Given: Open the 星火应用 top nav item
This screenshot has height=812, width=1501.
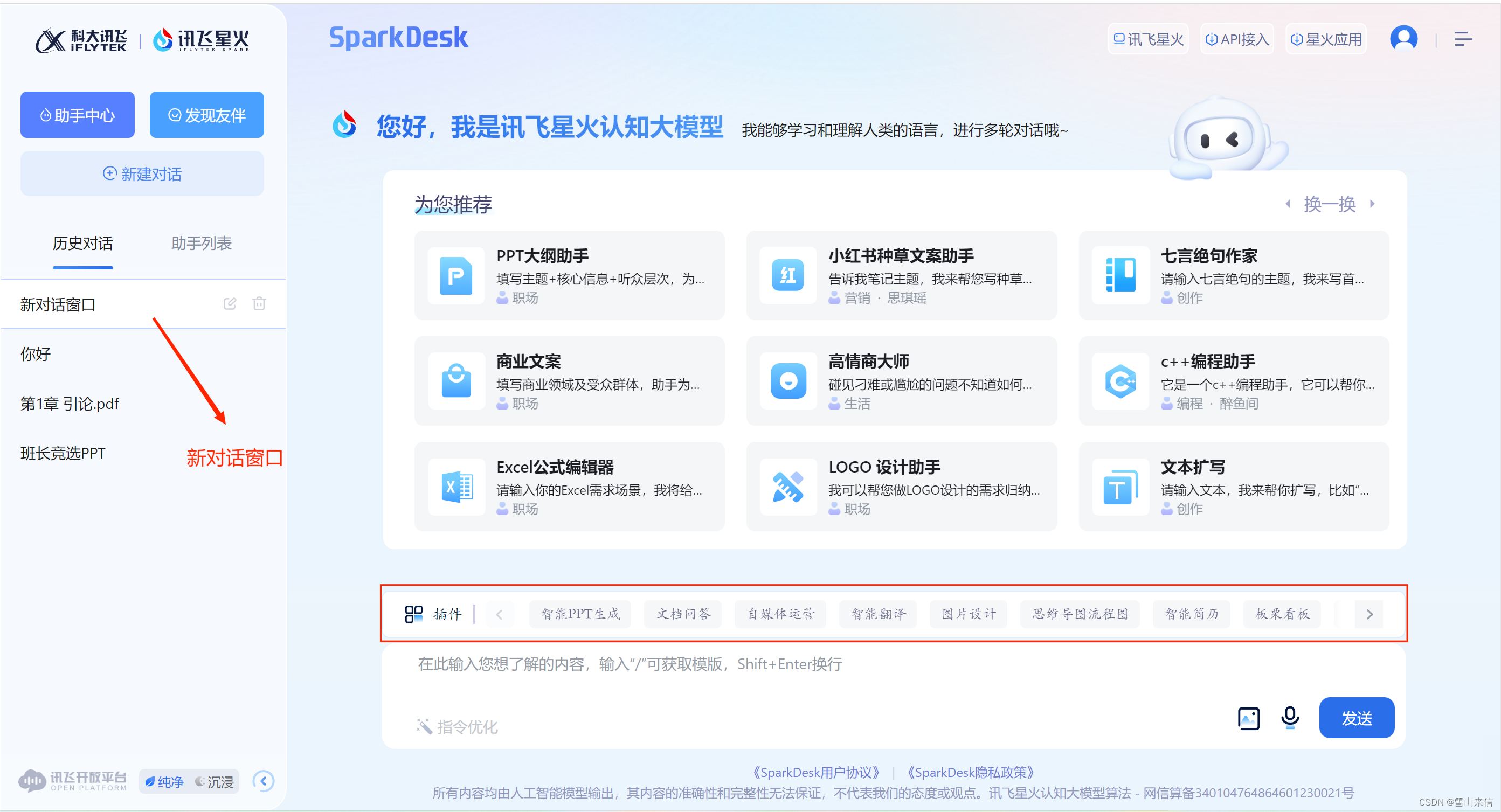Looking at the screenshot, I should coord(1326,39).
